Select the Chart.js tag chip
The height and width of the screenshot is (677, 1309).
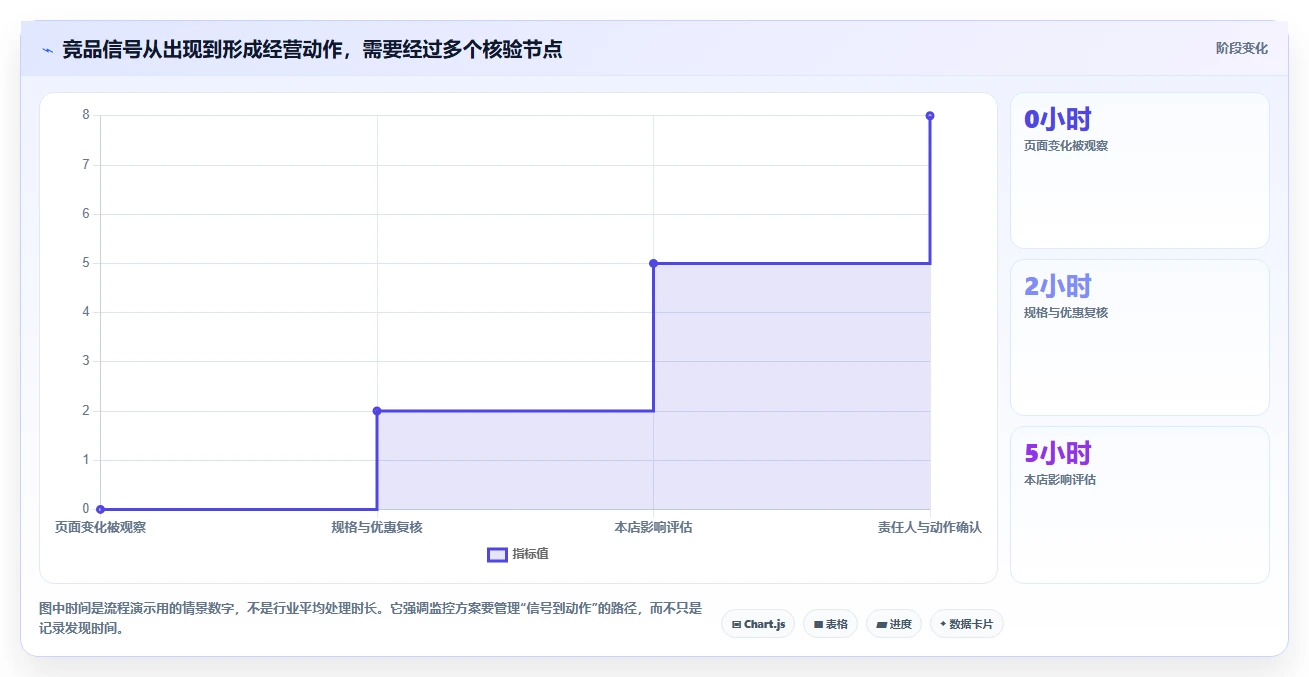tap(758, 624)
